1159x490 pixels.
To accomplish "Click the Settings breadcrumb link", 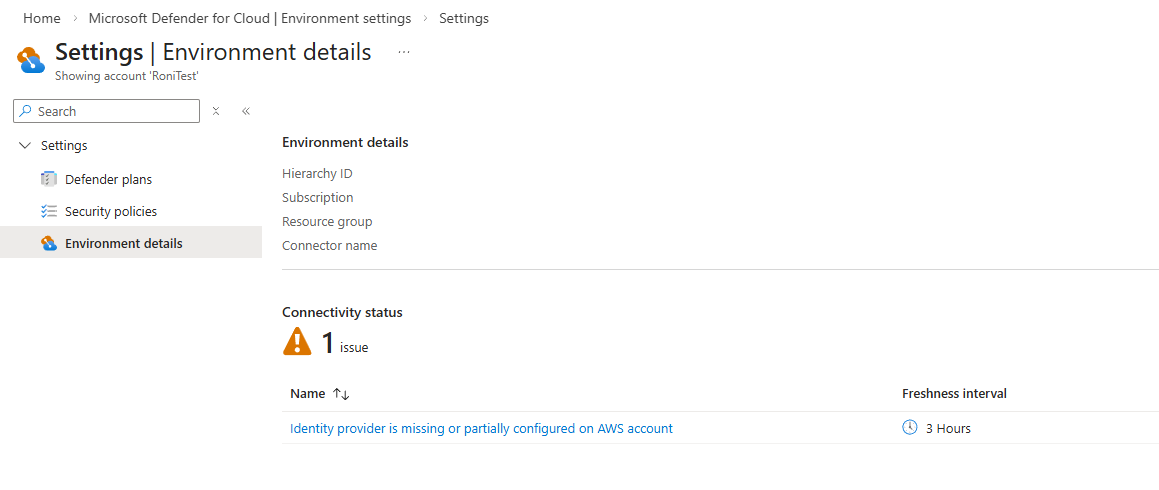I will (464, 18).
